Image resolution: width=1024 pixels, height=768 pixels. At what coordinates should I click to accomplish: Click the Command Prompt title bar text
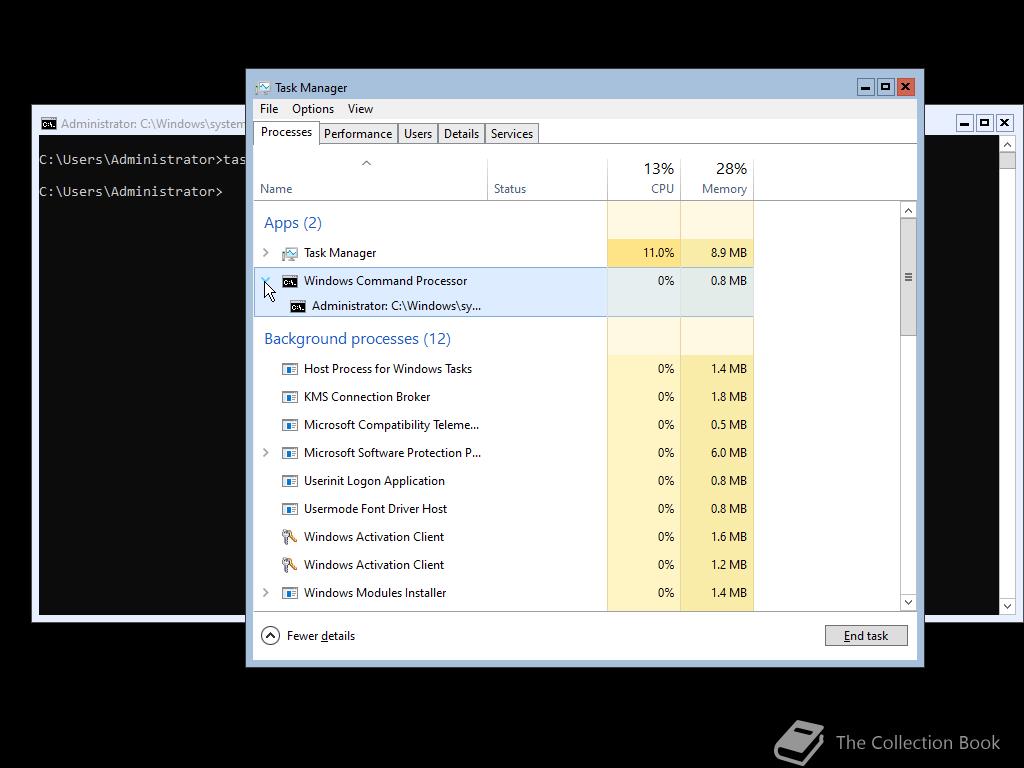pyautogui.click(x=153, y=124)
